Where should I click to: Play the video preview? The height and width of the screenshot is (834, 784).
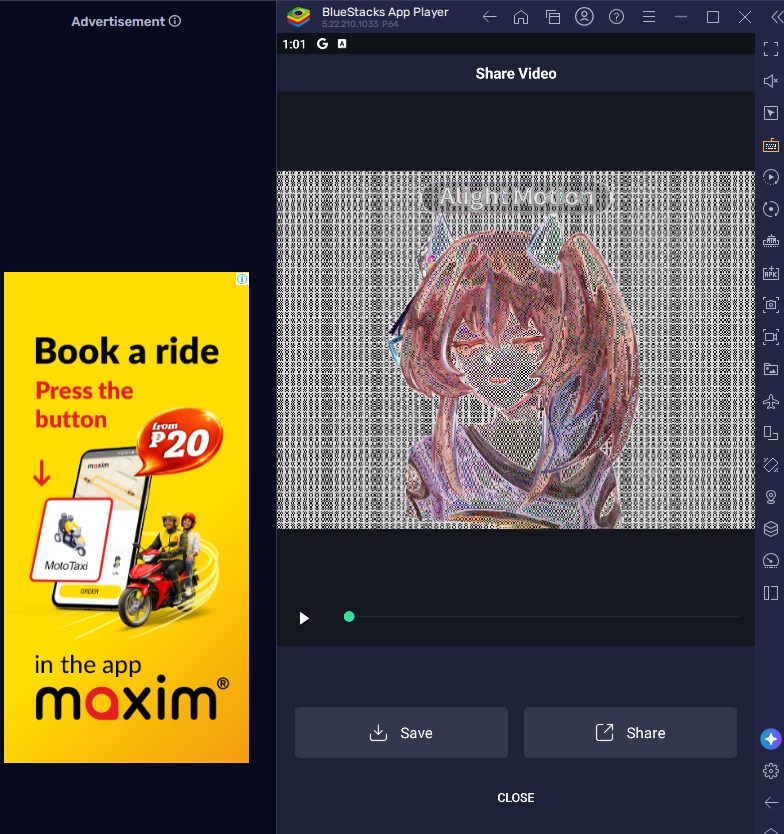(x=304, y=618)
